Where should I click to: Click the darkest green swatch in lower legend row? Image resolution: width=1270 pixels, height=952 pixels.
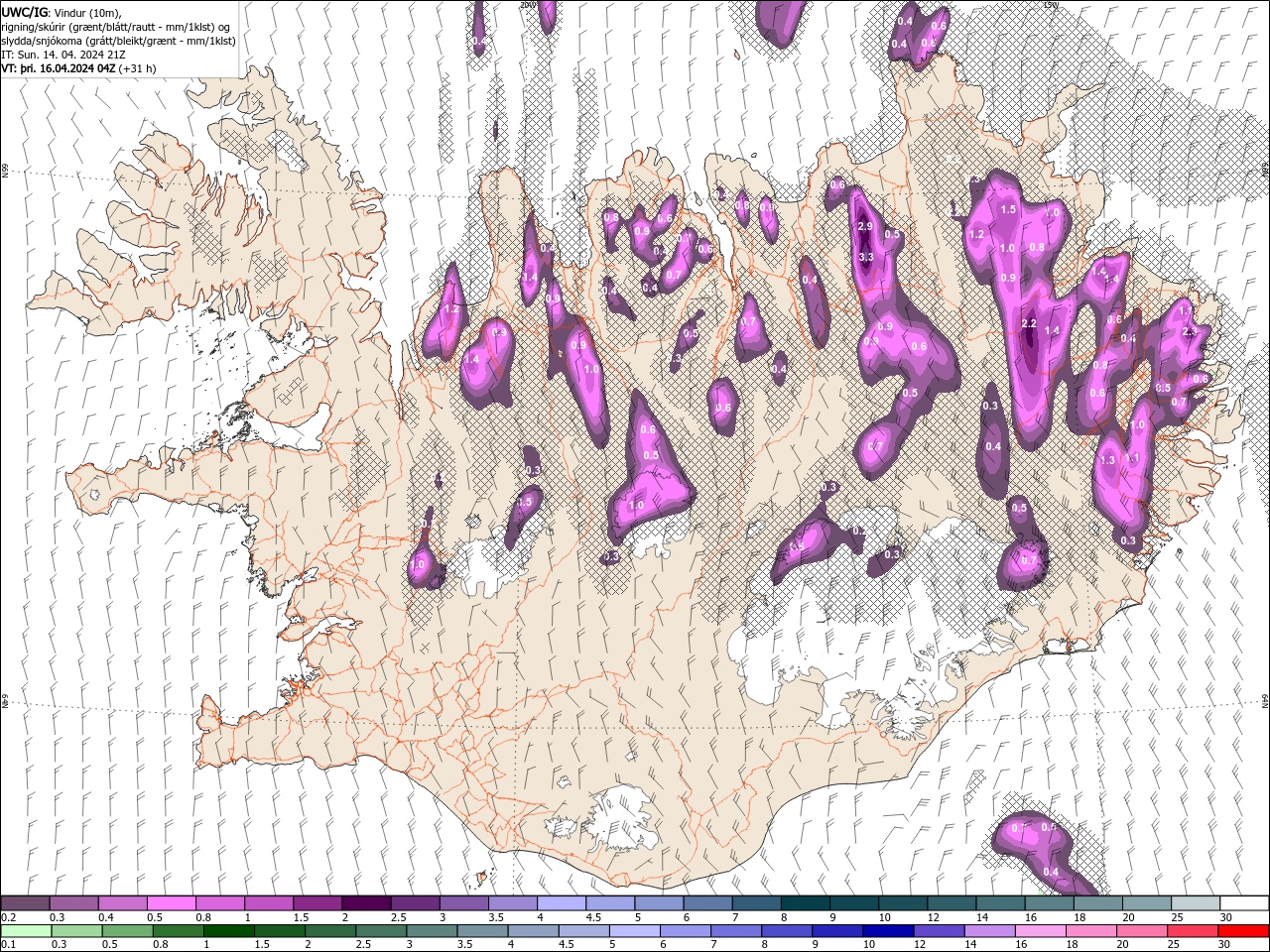(x=228, y=931)
